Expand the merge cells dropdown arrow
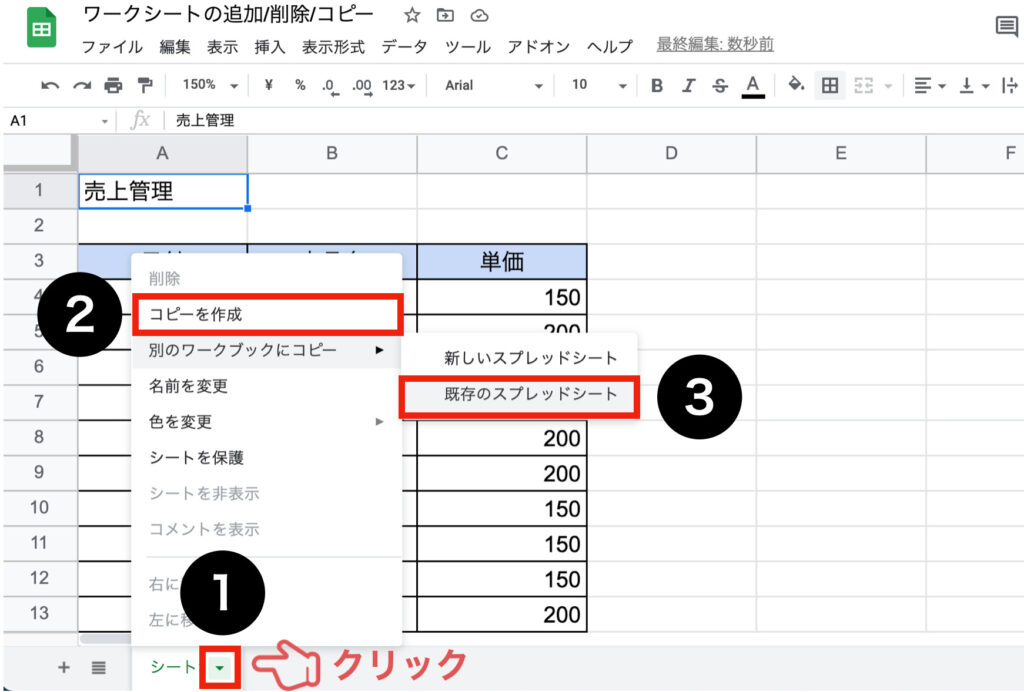 888,86
